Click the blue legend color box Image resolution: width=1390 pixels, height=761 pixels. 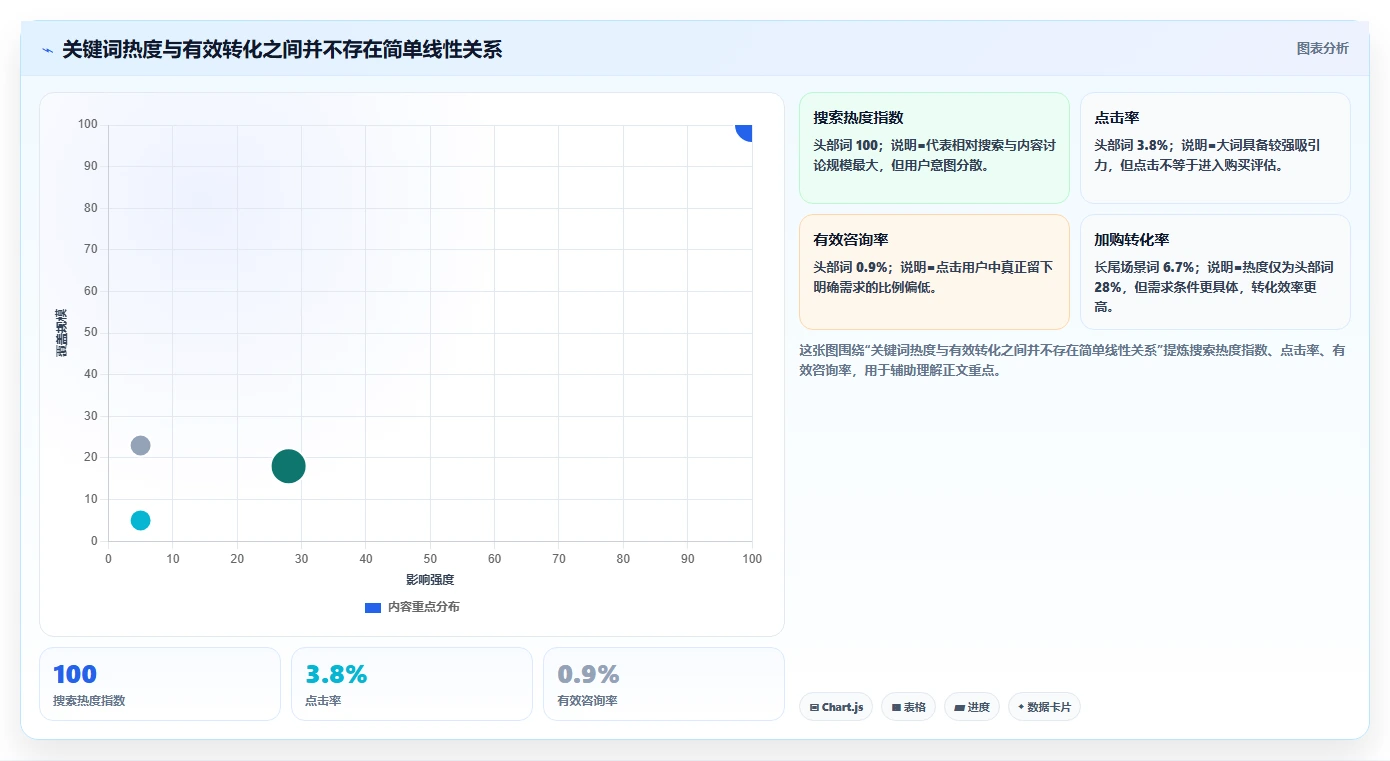373,607
